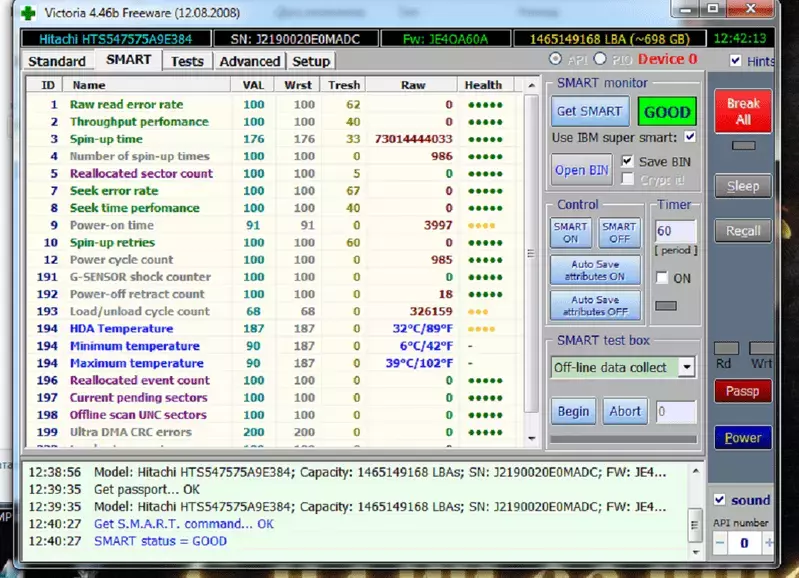This screenshot has width=799, height=578.
Task: Click the Open BIN button
Action: 581,170
